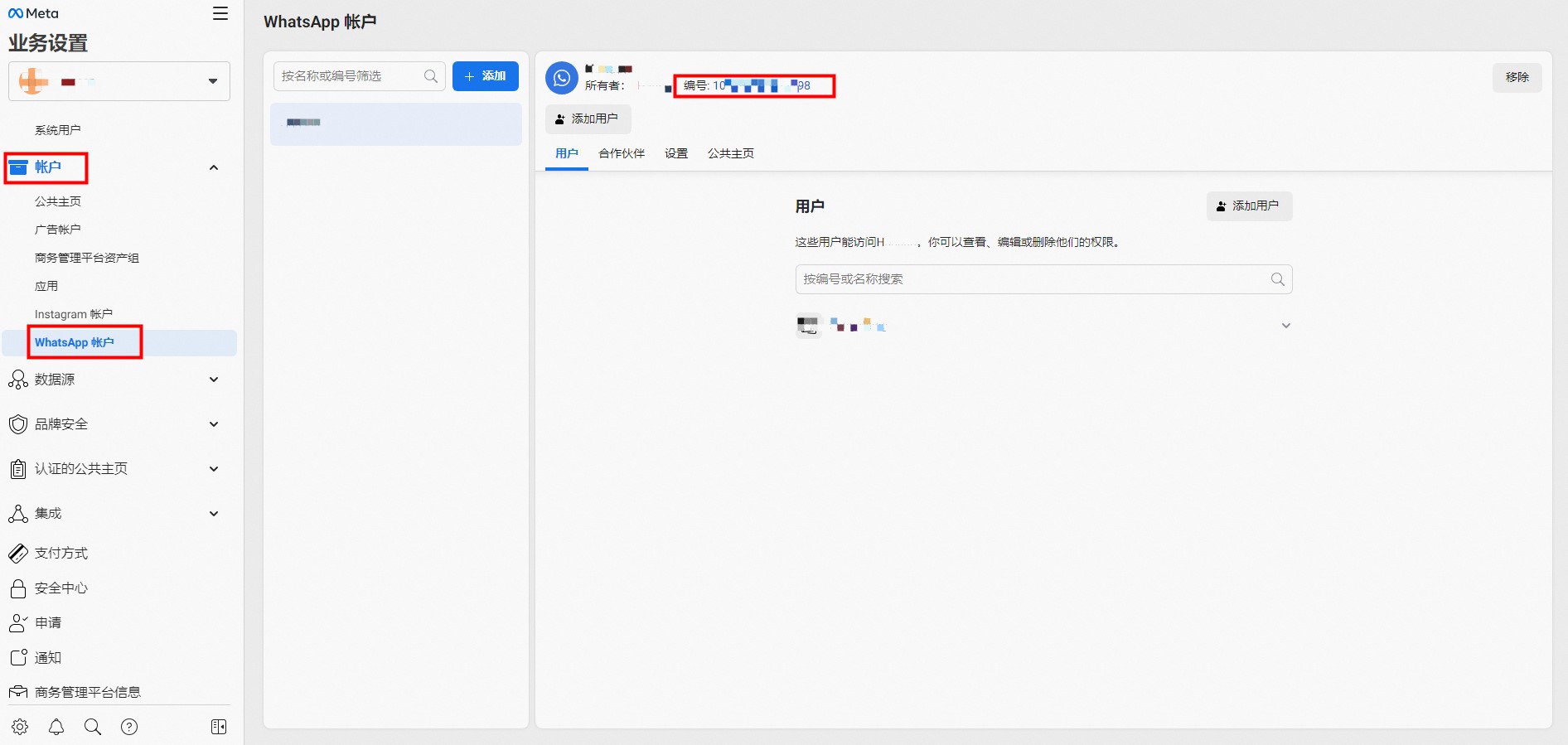This screenshot has height=745, width=1568.
Task: Expand the 认证的公共主页 section chevron
Action: 214,469
